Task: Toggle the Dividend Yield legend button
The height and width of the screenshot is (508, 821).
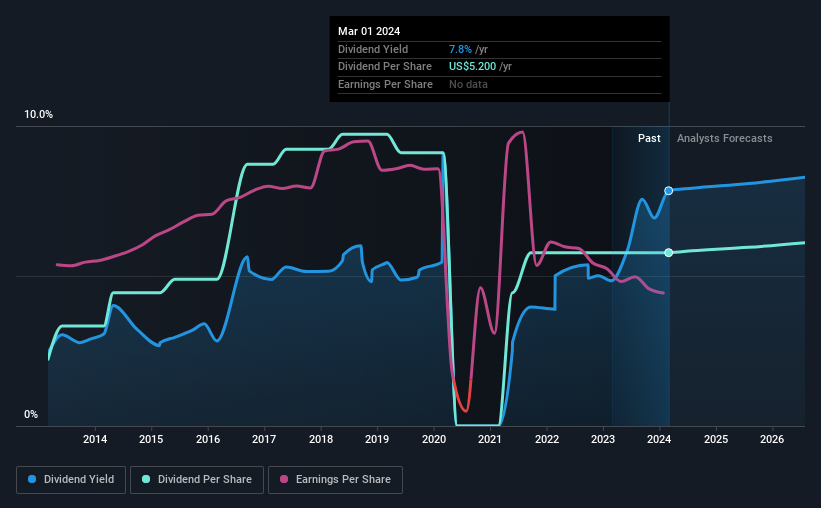Action: 71,480
